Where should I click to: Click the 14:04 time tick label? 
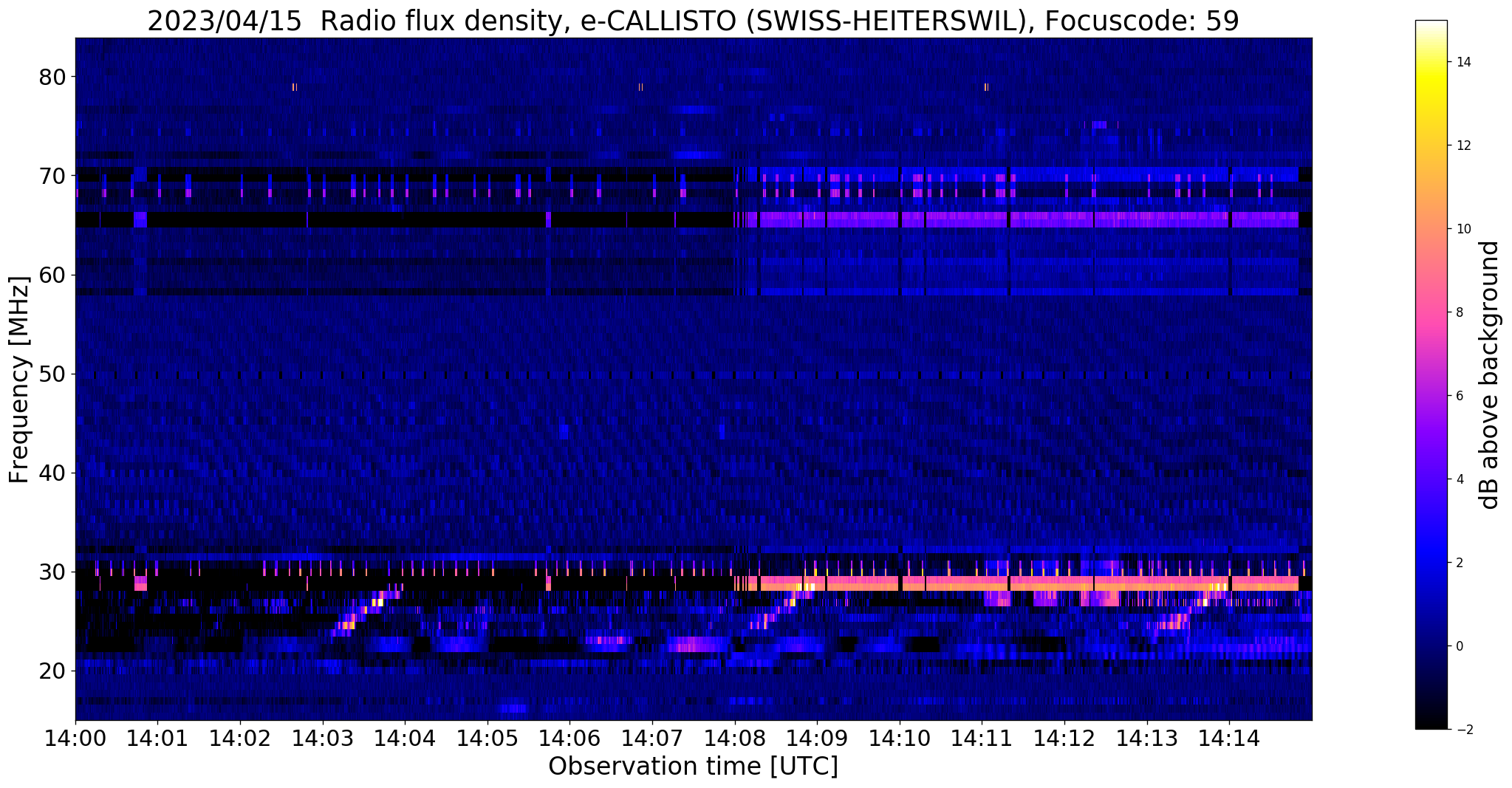pyautogui.click(x=405, y=738)
